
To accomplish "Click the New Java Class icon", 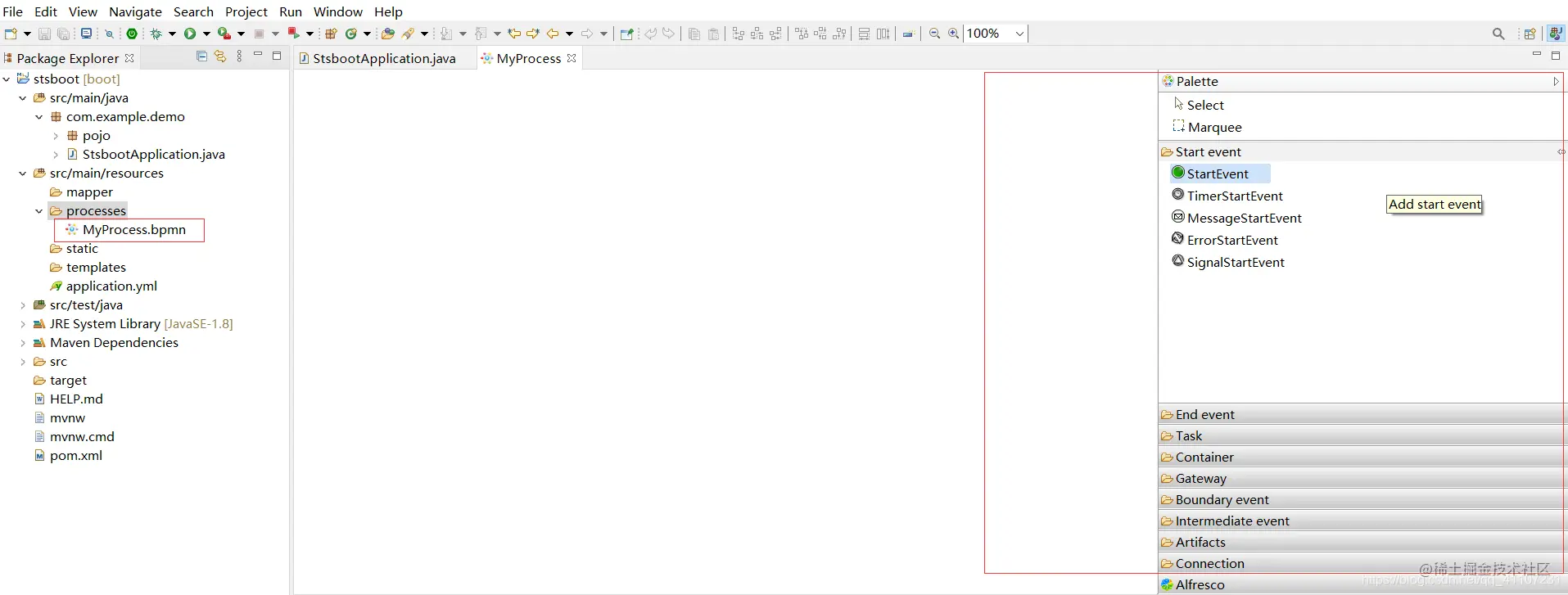I will 350,34.
